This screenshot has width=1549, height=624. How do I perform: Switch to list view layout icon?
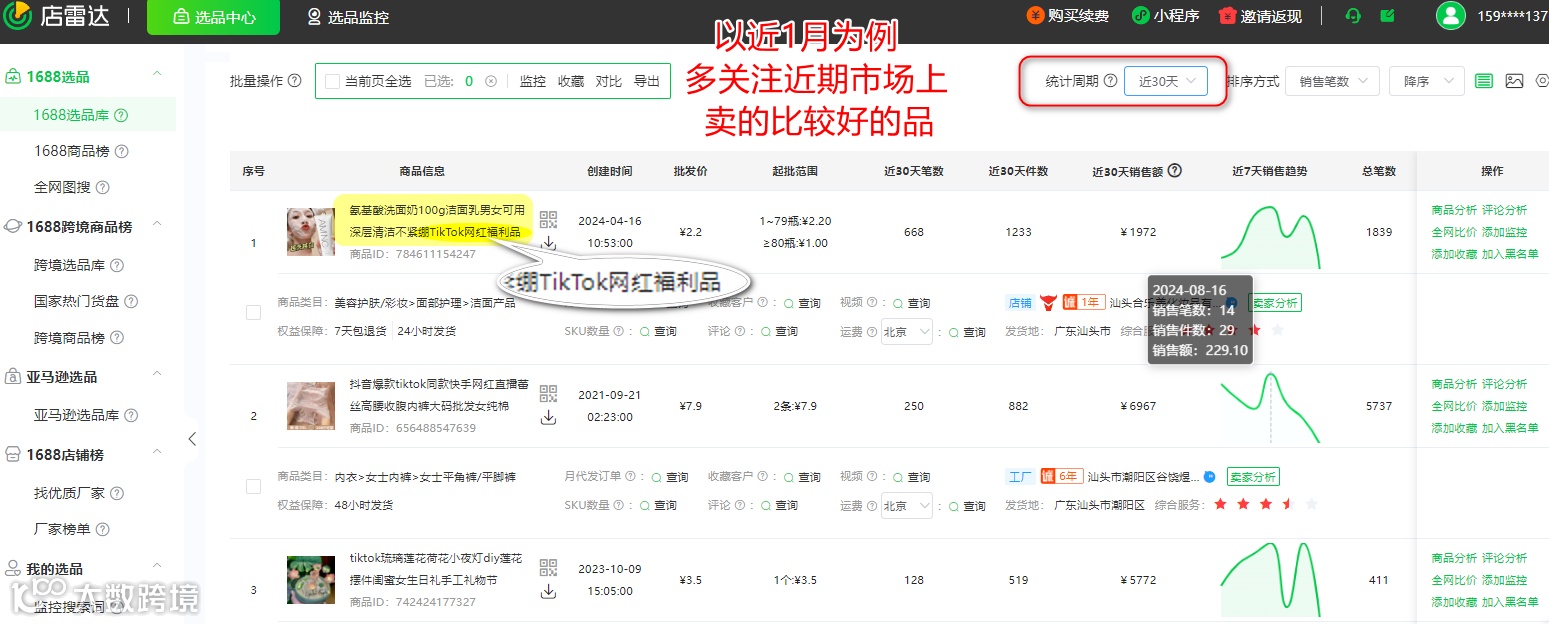point(1484,81)
